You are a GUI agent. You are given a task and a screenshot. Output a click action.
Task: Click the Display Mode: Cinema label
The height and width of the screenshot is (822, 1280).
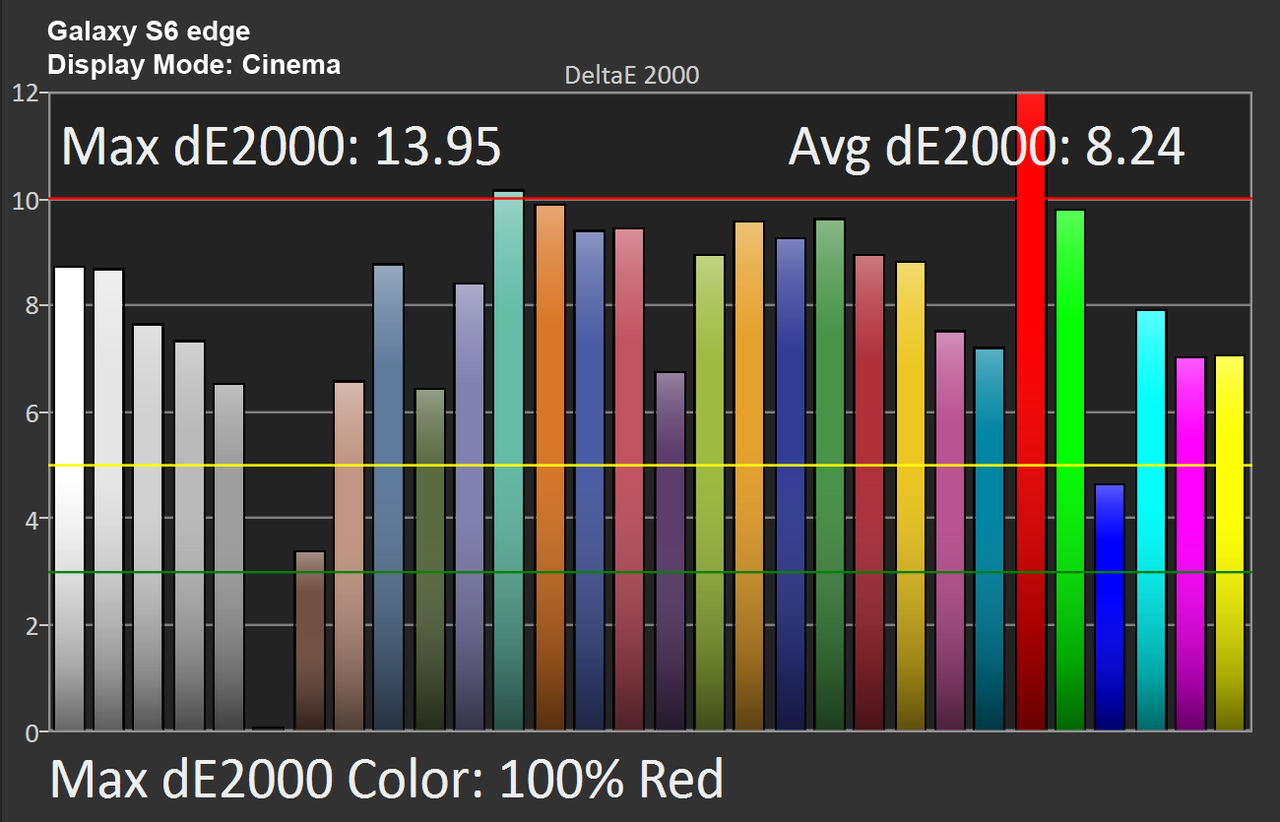194,65
